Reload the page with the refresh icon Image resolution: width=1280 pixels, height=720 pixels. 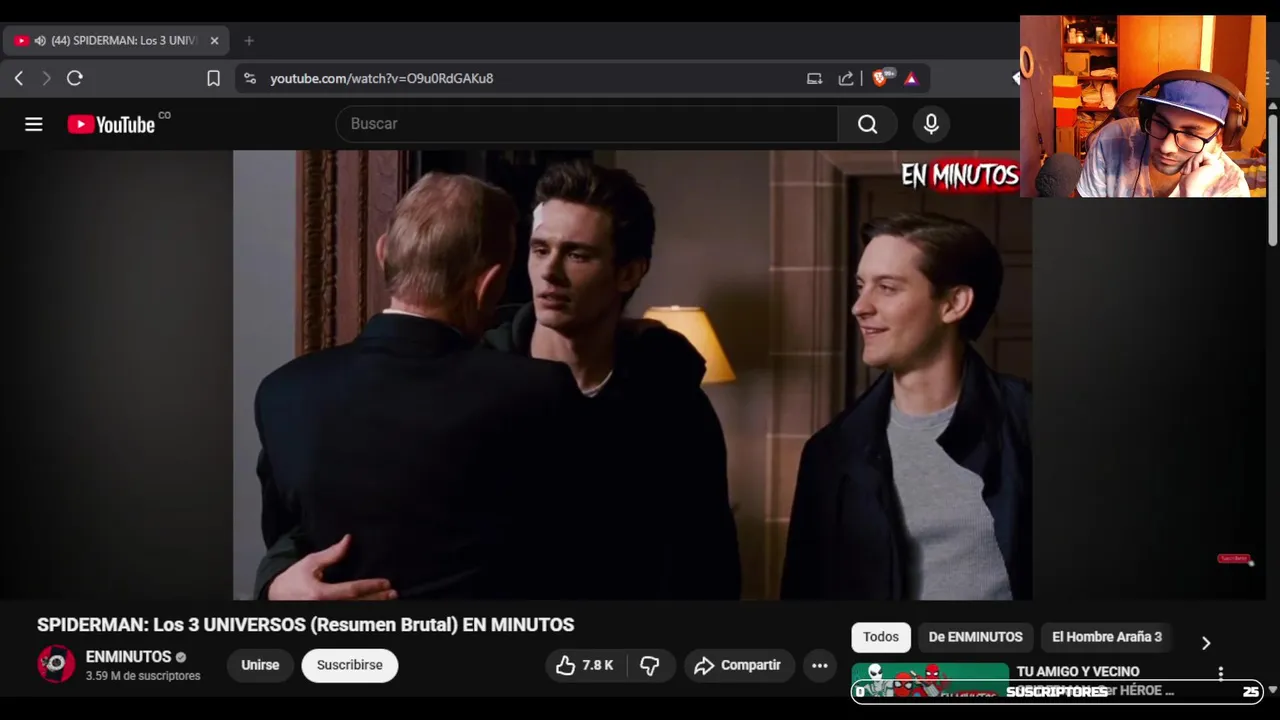click(x=75, y=78)
